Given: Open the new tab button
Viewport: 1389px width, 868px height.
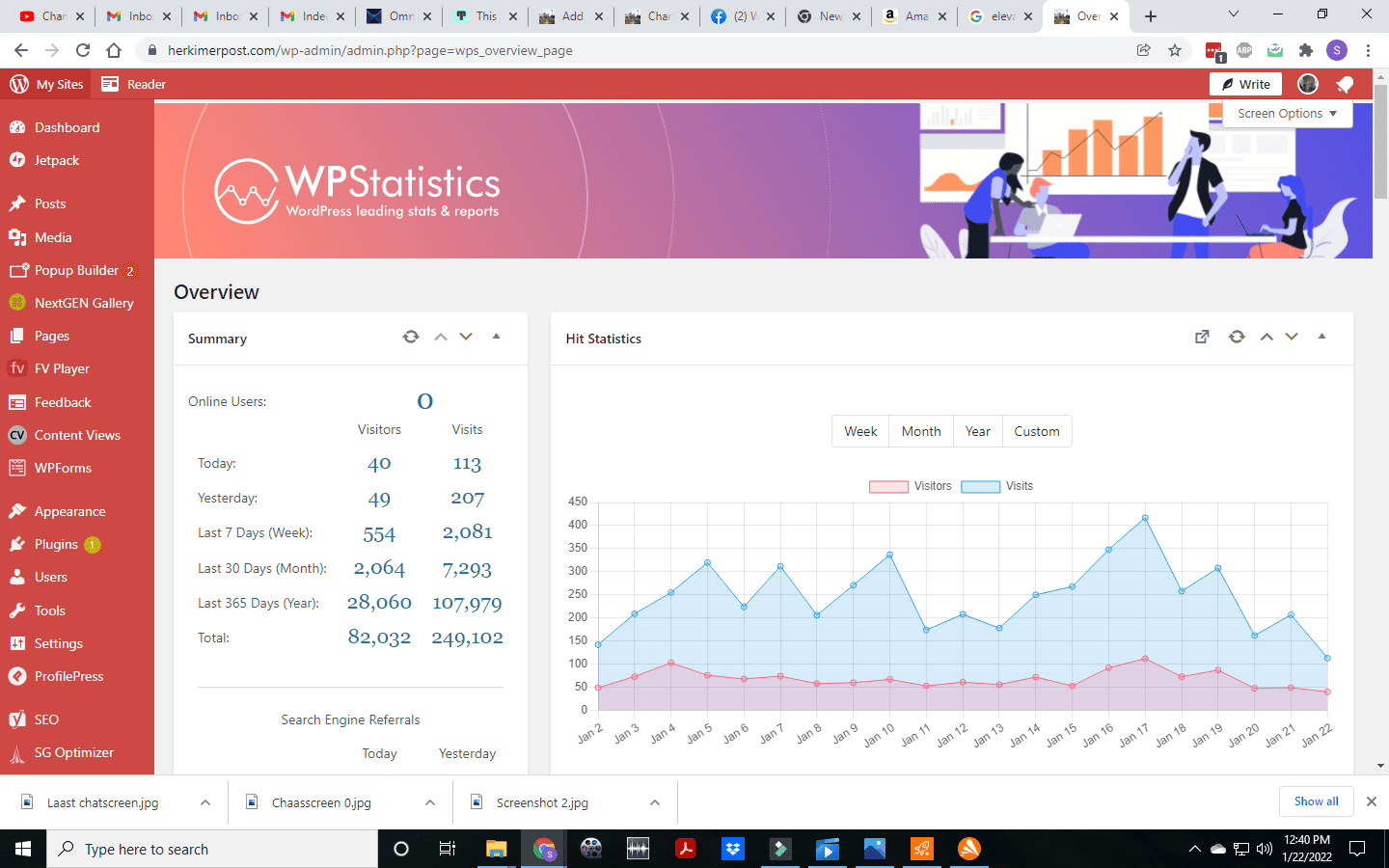Looking at the screenshot, I should tap(1151, 16).
